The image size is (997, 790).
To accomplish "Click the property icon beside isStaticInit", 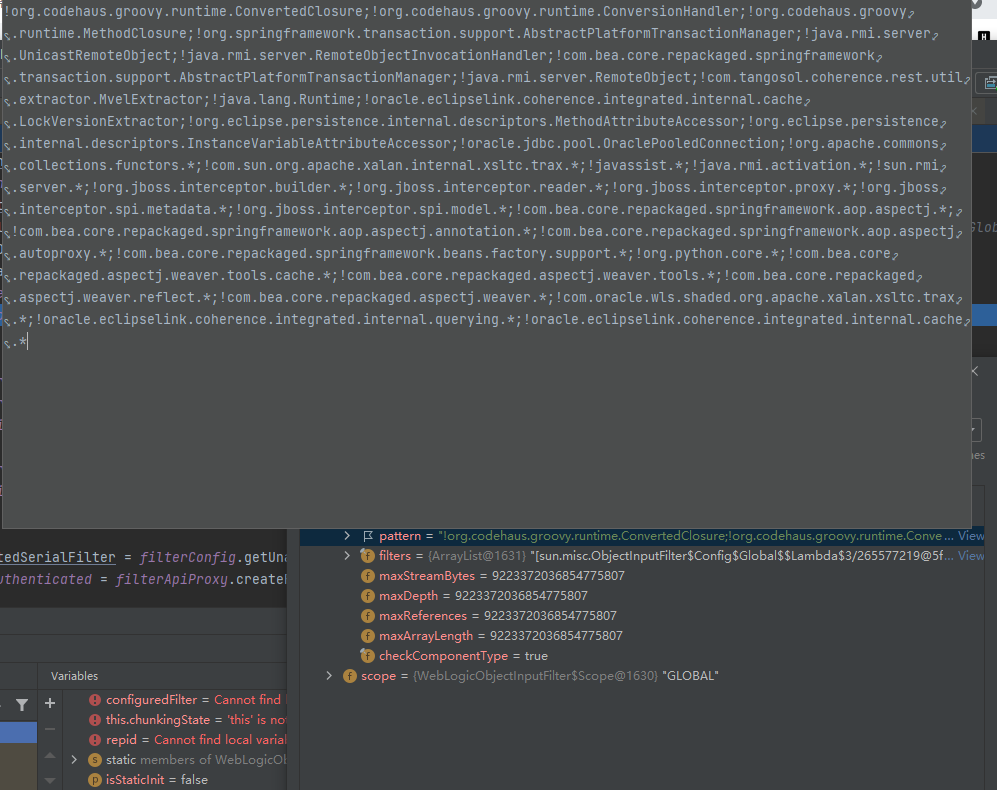I will pyautogui.click(x=95, y=780).
